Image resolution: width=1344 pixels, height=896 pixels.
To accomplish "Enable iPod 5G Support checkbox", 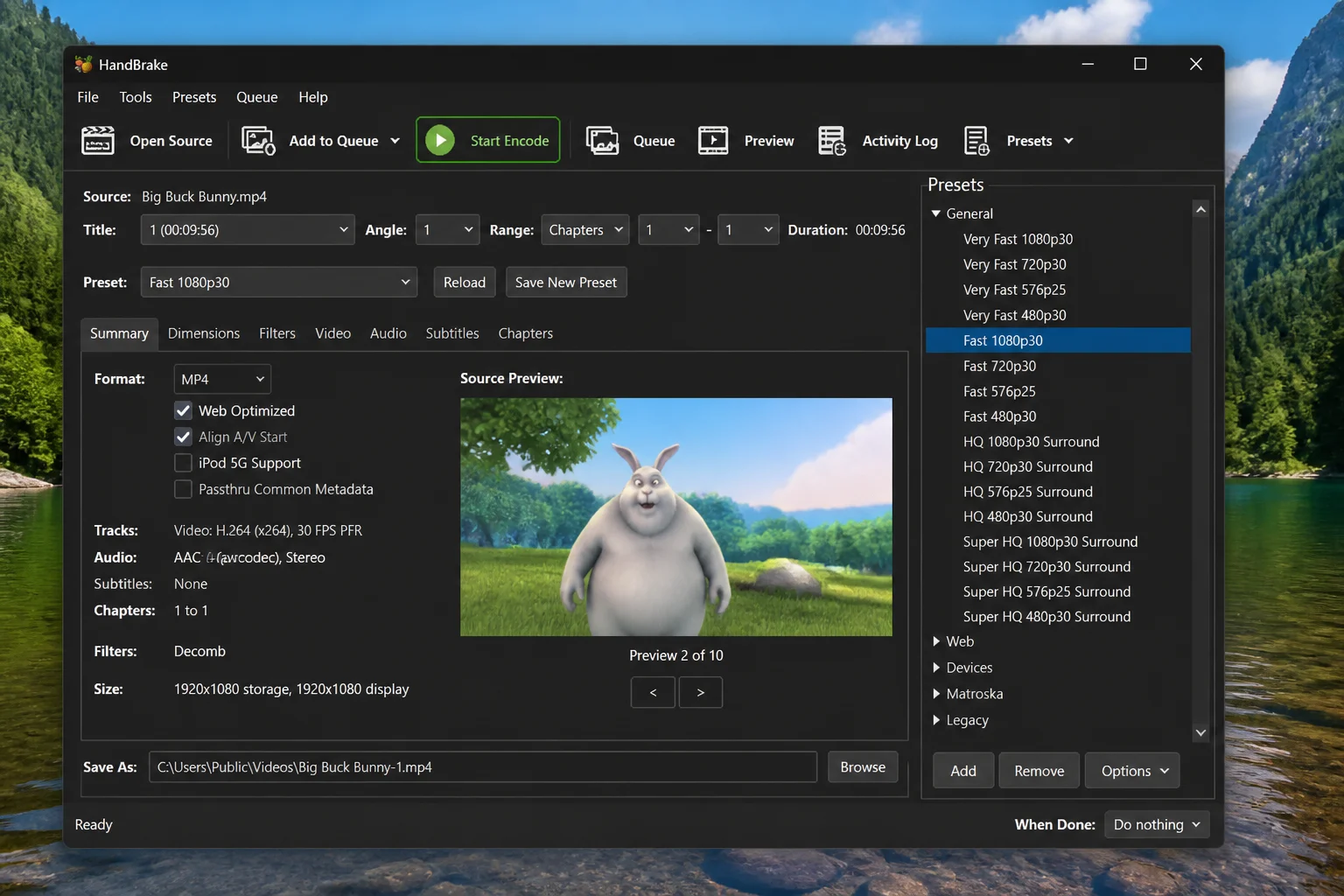I will 183,463.
